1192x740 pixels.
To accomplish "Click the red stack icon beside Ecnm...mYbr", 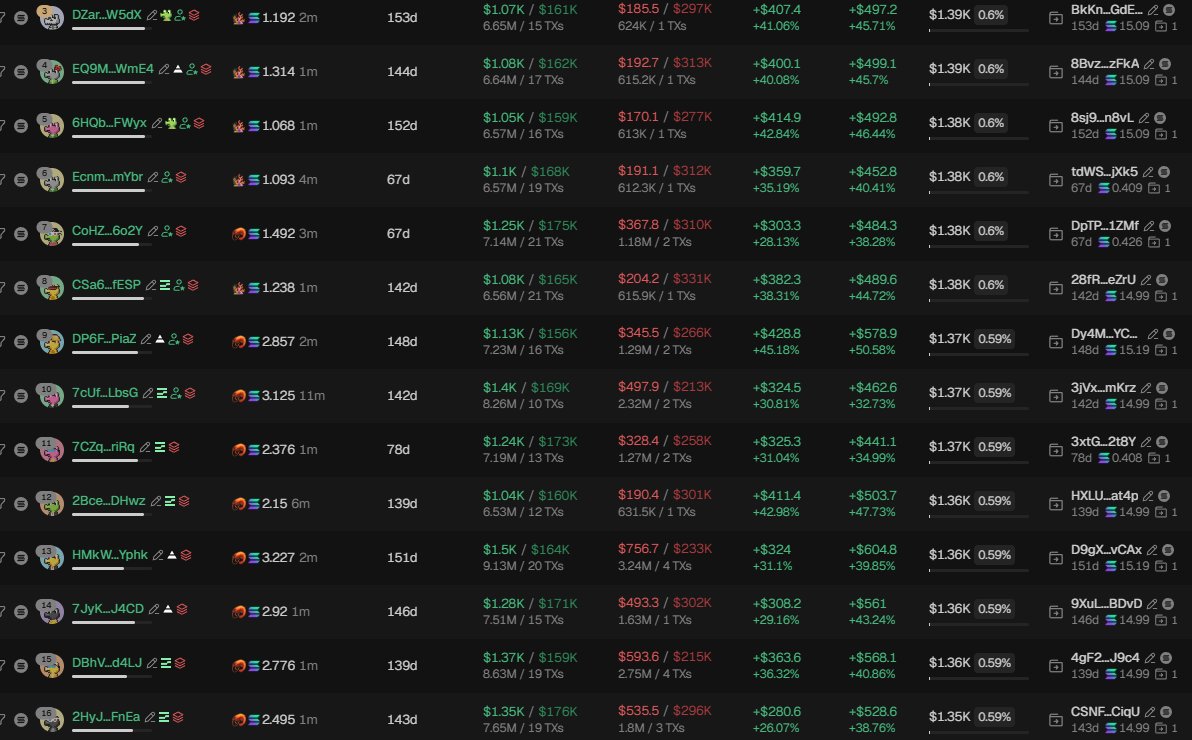I will pyautogui.click(x=181, y=177).
